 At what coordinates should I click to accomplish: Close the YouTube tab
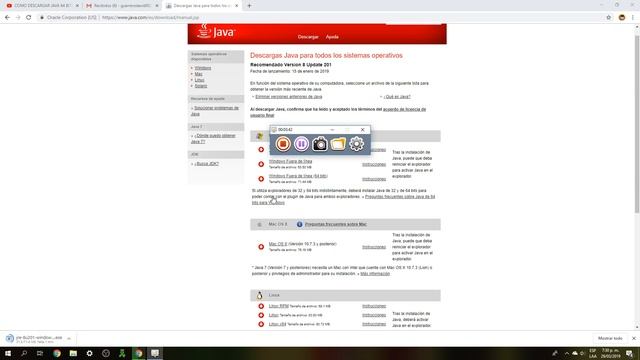[77, 6]
